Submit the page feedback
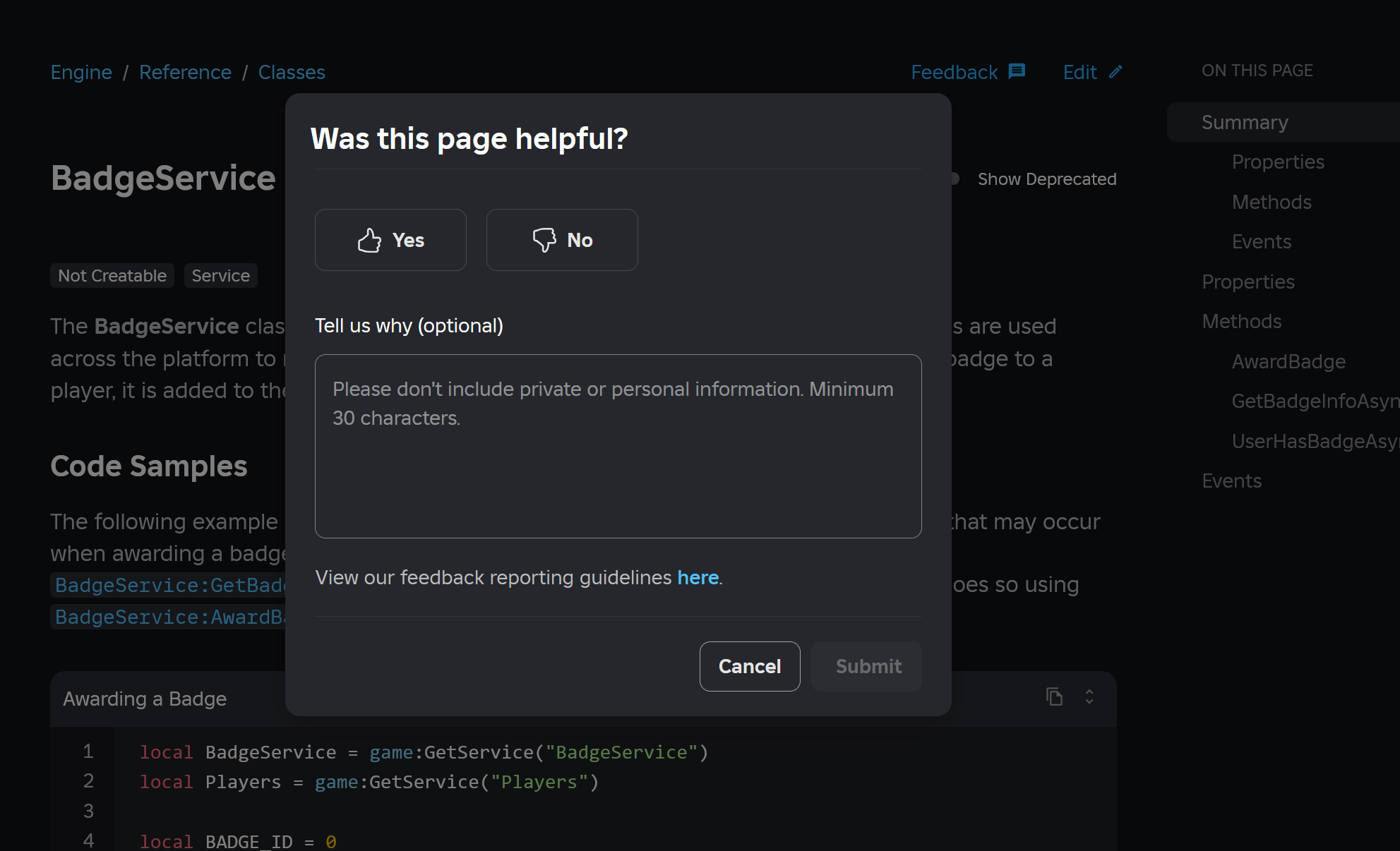Image resolution: width=1400 pixels, height=851 pixels. point(867,666)
